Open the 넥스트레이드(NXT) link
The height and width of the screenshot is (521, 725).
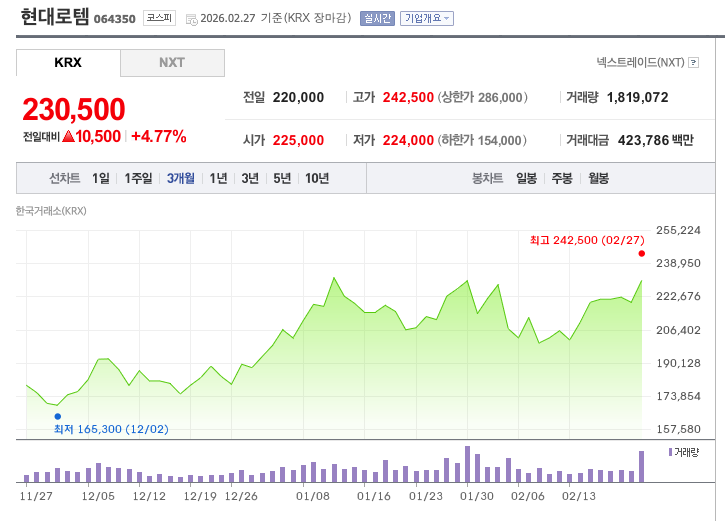(640, 62)
